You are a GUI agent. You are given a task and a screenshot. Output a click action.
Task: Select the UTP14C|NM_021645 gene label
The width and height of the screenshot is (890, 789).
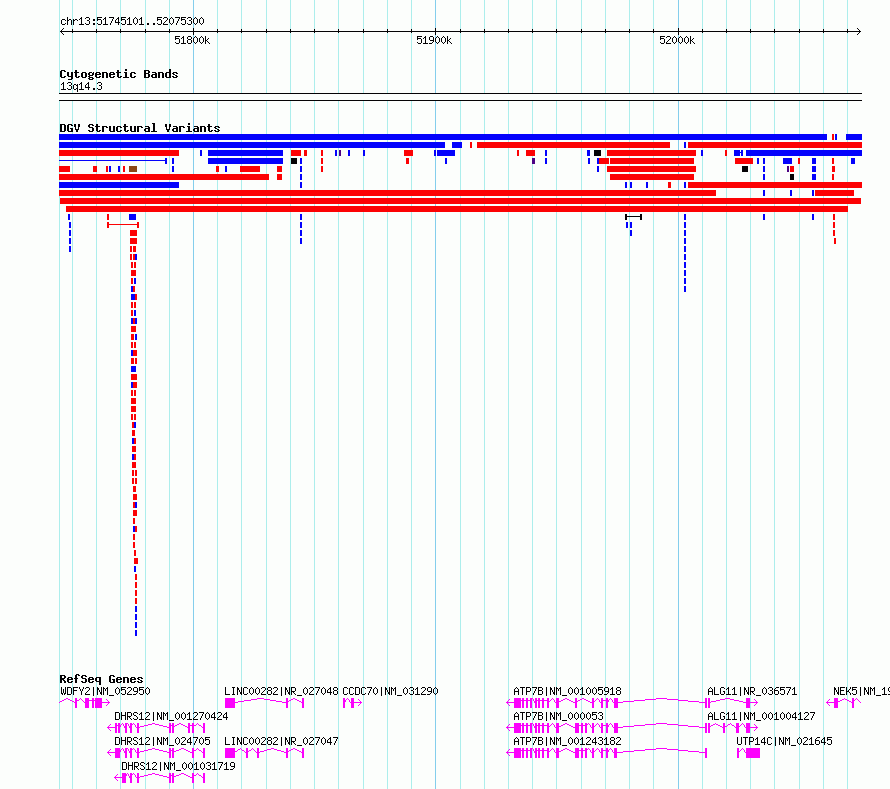click(784, 741)
